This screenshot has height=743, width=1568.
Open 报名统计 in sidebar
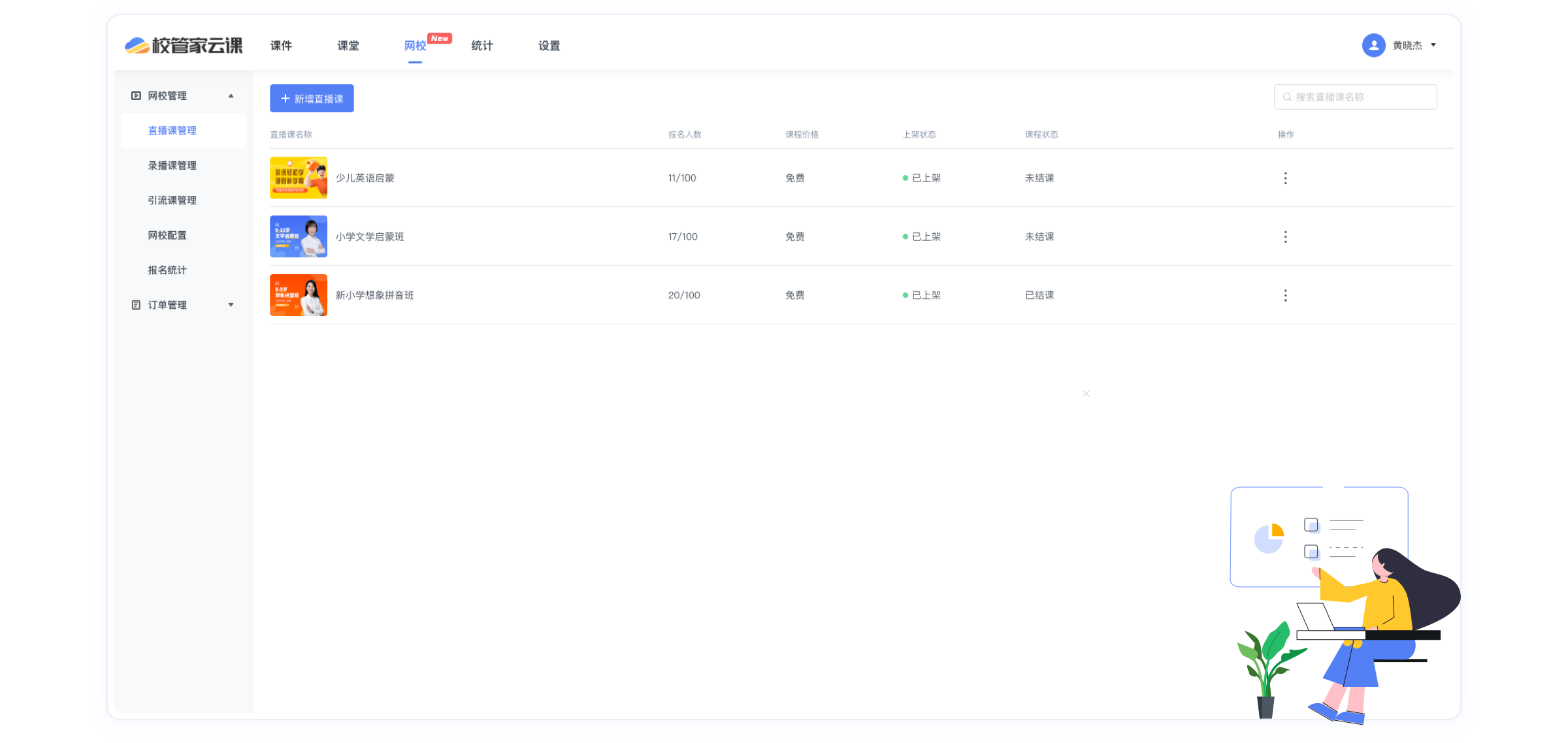(167, 270)
